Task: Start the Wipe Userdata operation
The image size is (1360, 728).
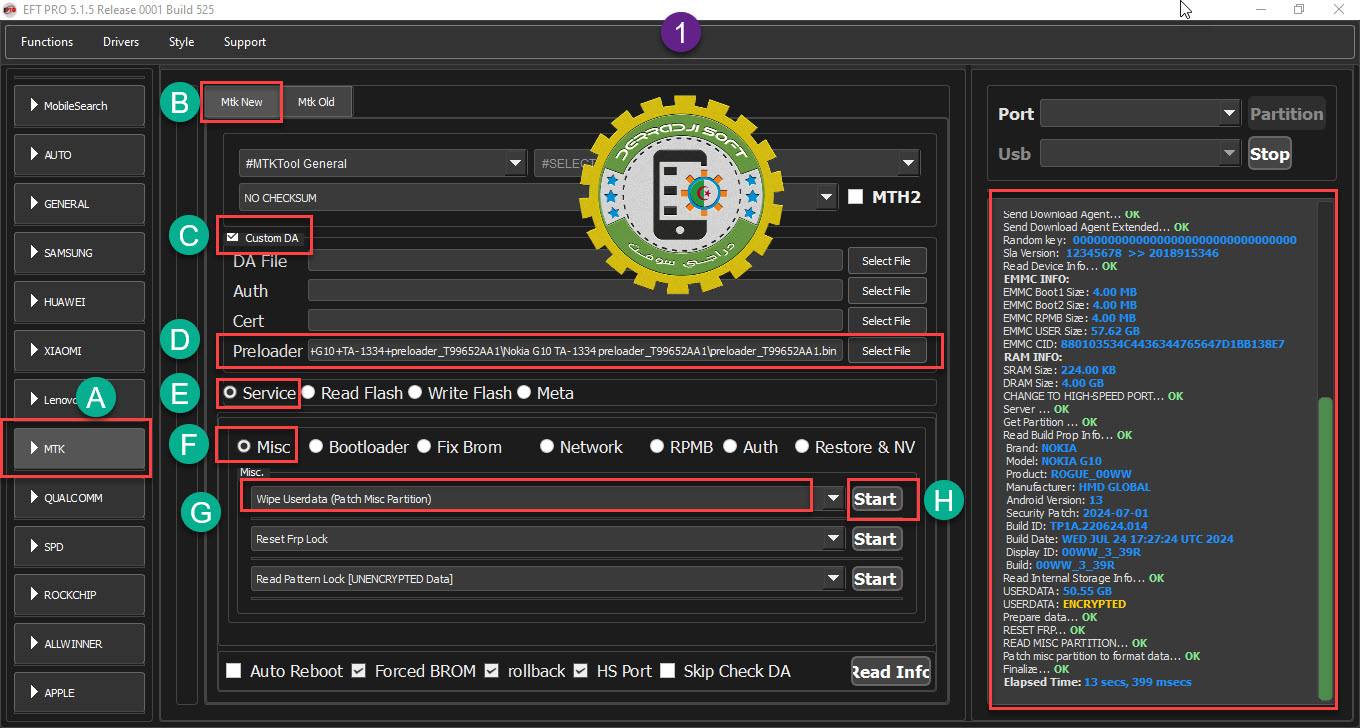Action: [875, 499]
